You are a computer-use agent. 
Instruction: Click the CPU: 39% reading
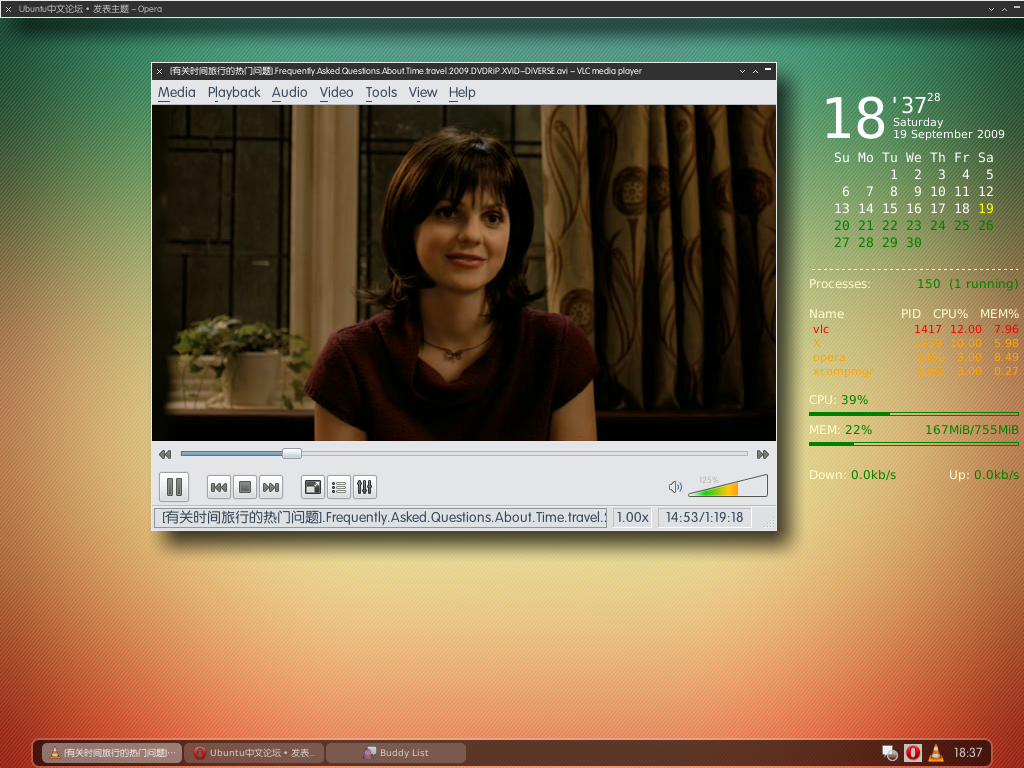click(x=839, y=400)
